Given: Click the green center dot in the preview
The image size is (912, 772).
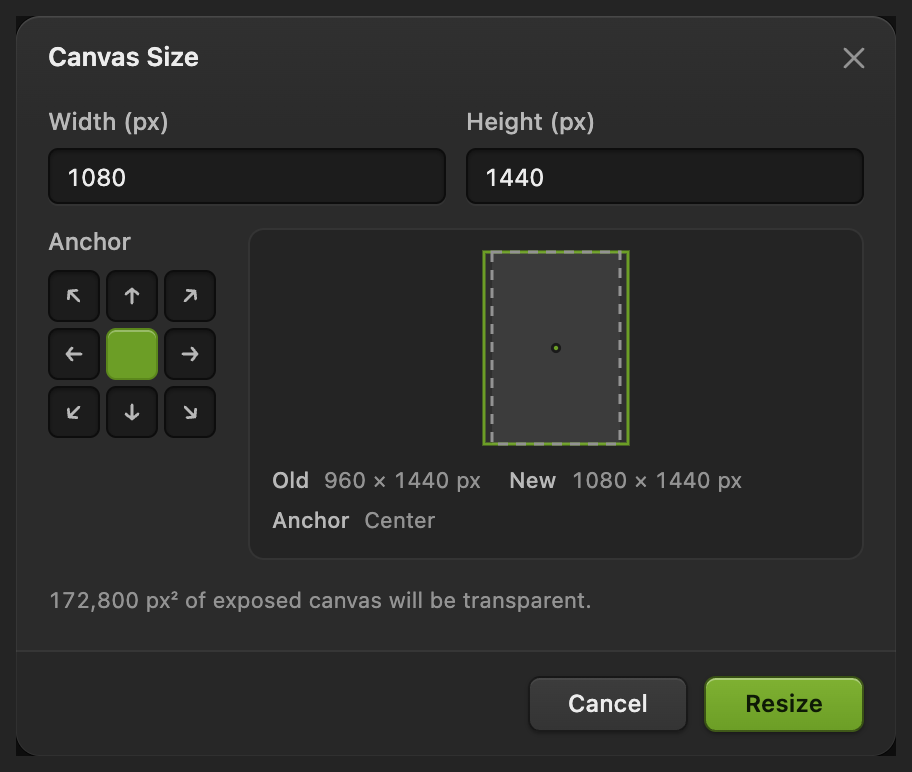Looking at the screenshot, I should 556,348.
